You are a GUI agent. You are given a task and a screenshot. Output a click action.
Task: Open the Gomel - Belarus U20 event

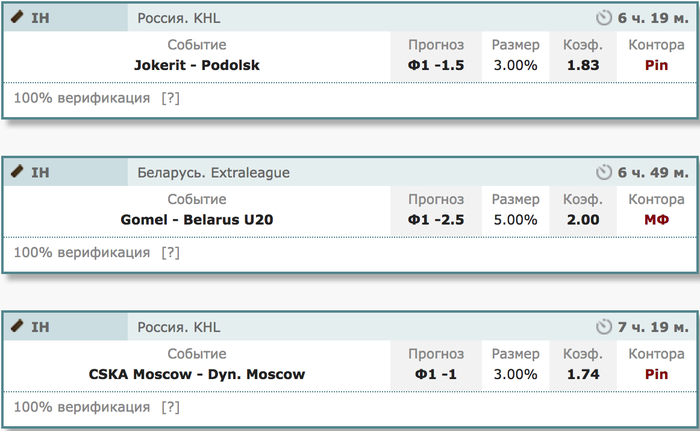tap(197, 220)
